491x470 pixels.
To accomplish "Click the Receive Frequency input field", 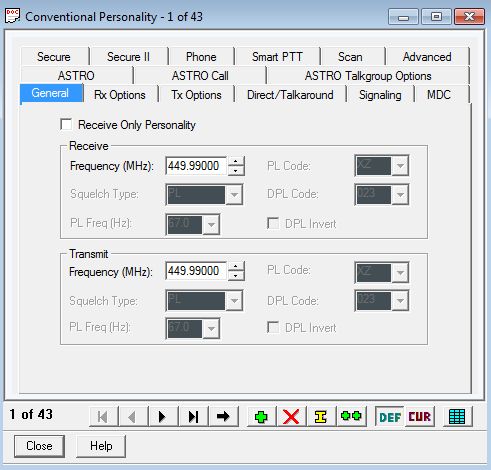I will 196,166.
